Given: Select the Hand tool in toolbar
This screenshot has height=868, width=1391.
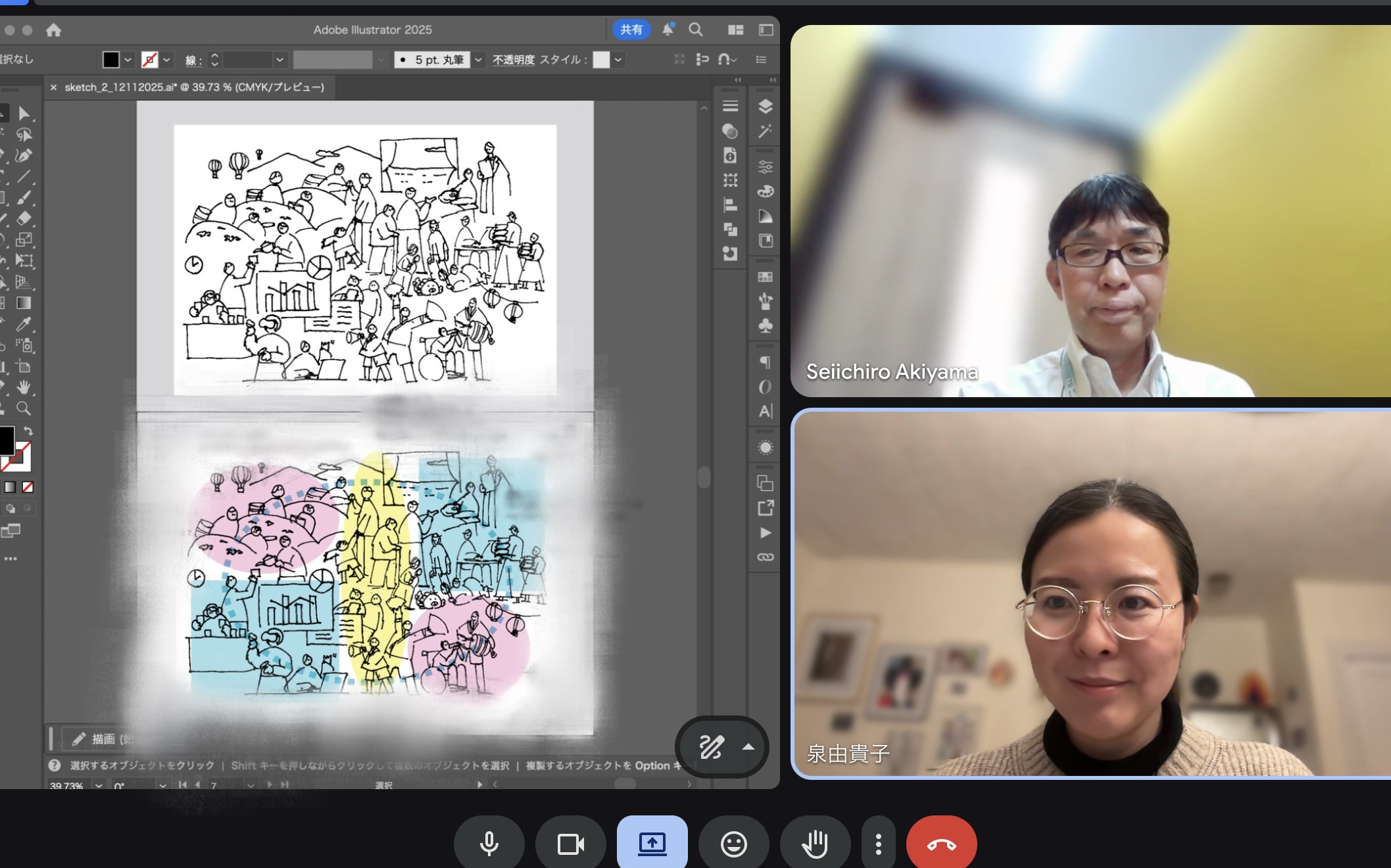Looking at the screenshot, I should click(24, 387).
